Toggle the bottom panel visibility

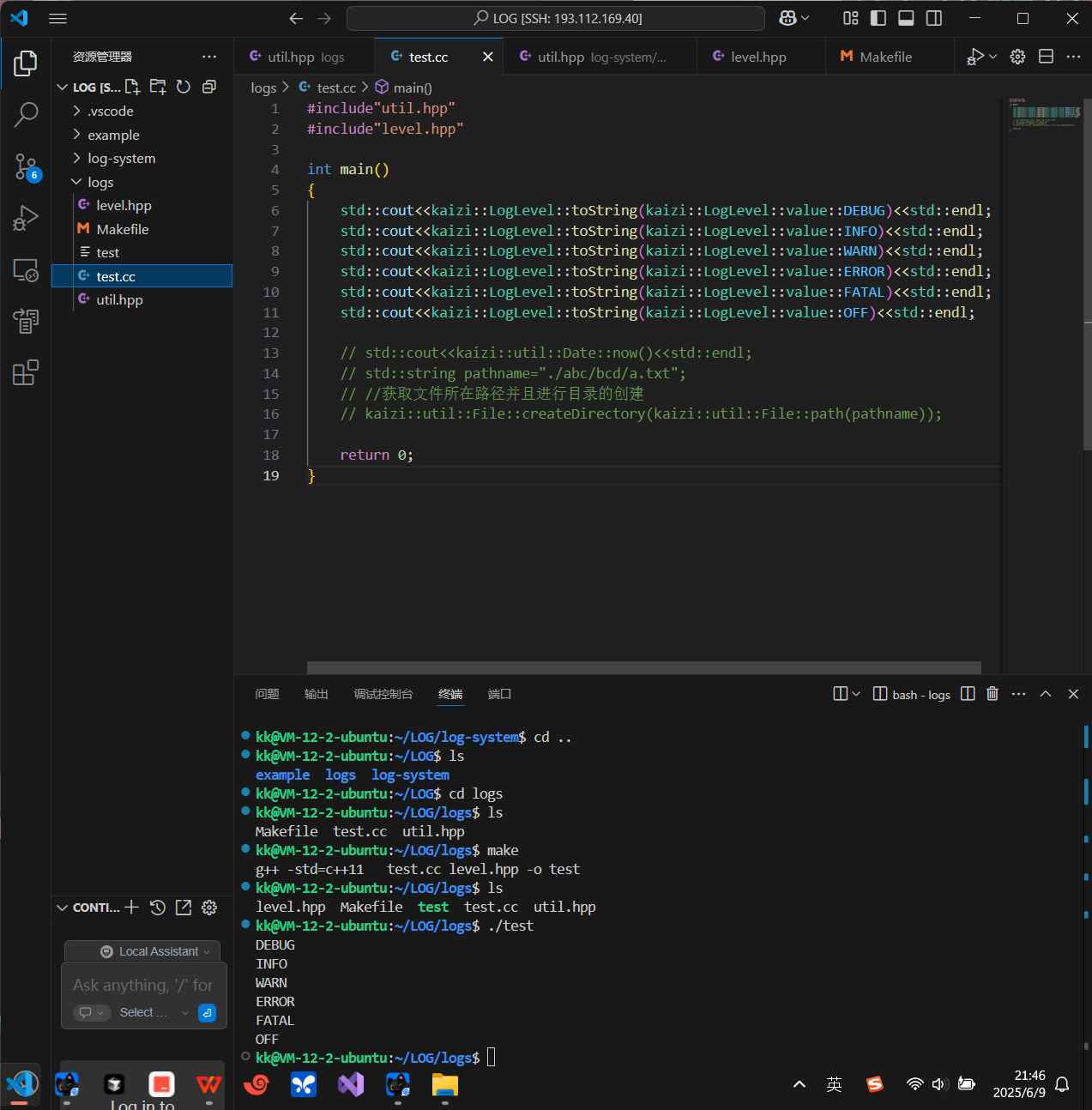pyautogui.click(x=906, y=18)
